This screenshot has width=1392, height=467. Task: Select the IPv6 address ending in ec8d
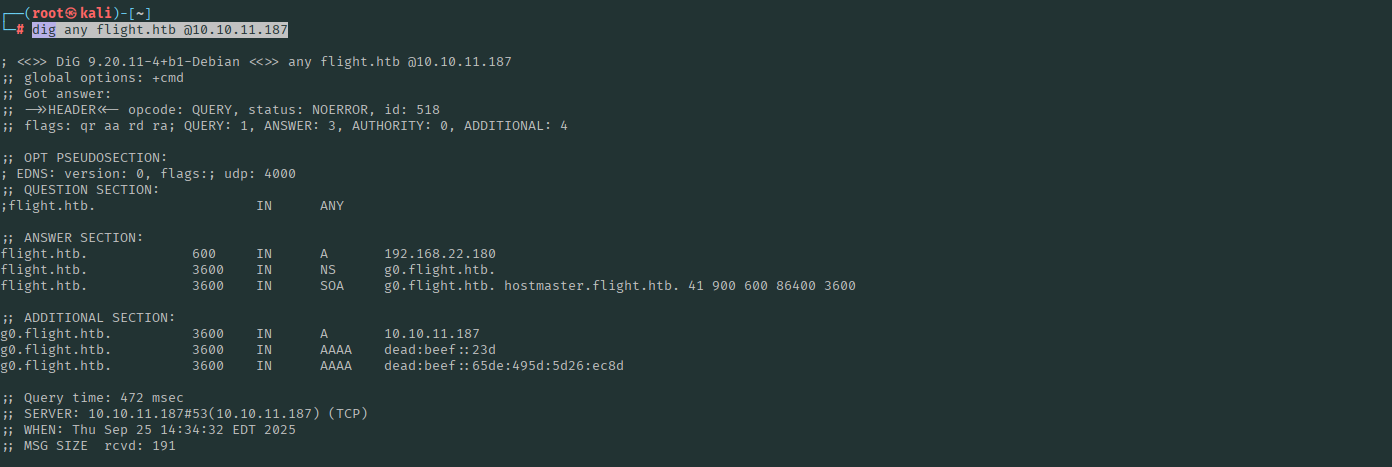(504, 366)
